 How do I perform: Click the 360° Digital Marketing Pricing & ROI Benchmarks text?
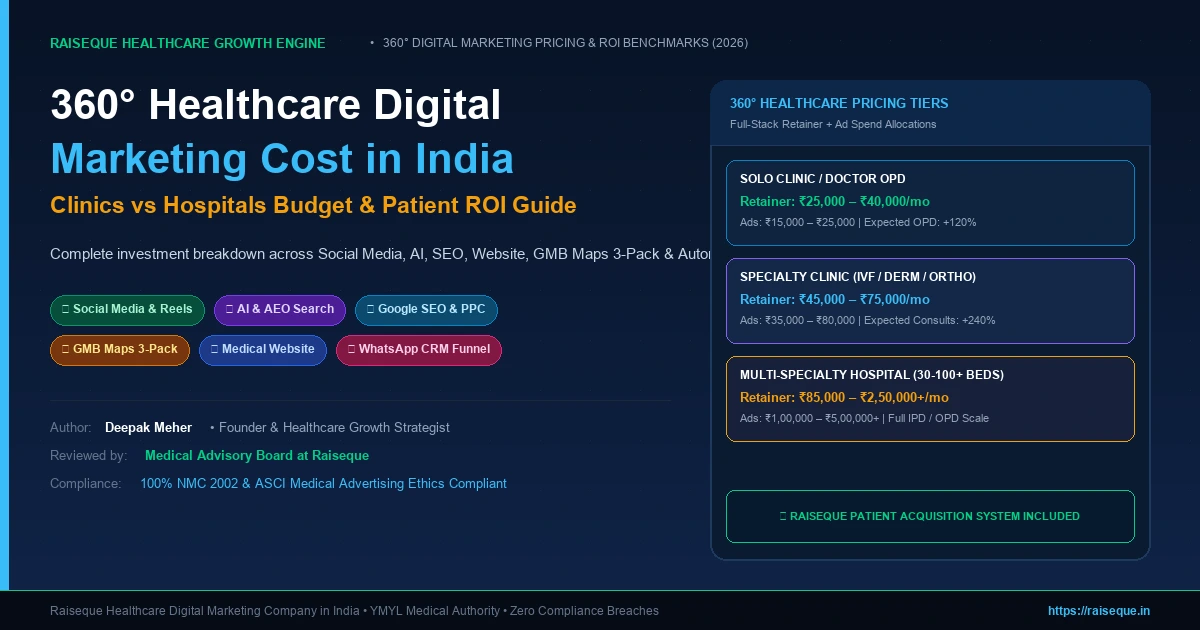565,43
